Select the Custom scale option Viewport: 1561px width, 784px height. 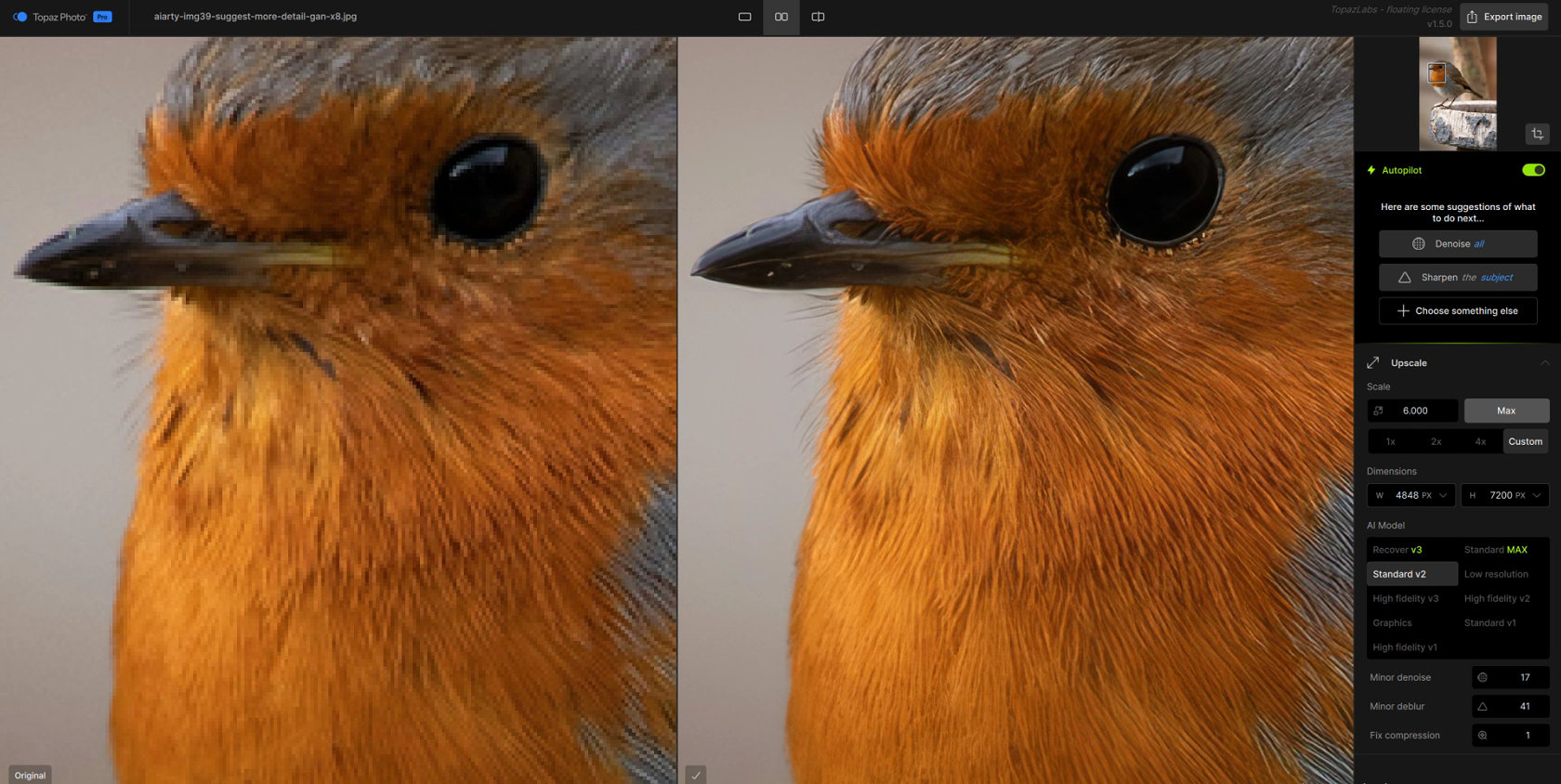point(1525,441)
